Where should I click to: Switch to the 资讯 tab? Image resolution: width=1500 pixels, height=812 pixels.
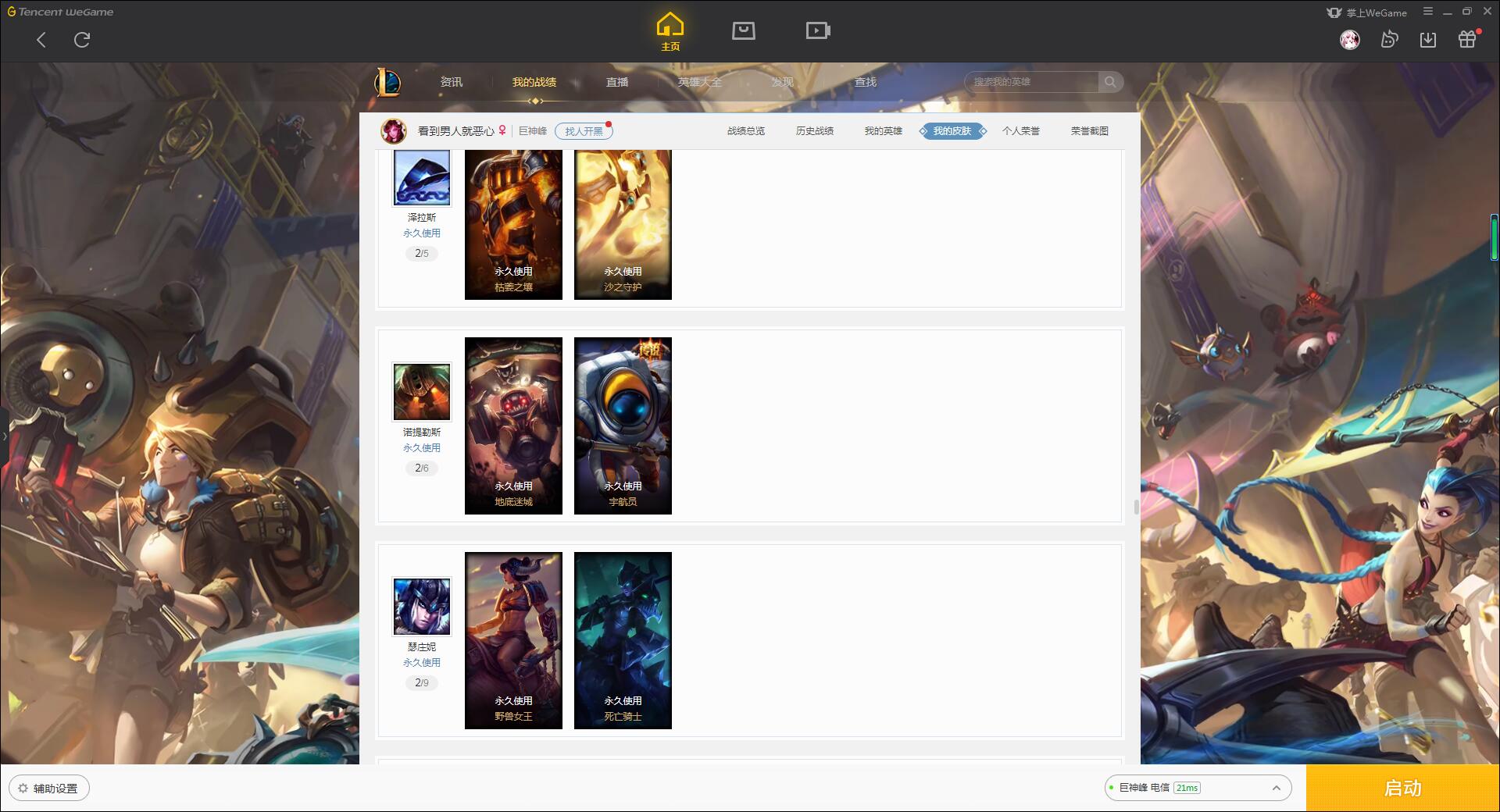(x=452, y=82)
